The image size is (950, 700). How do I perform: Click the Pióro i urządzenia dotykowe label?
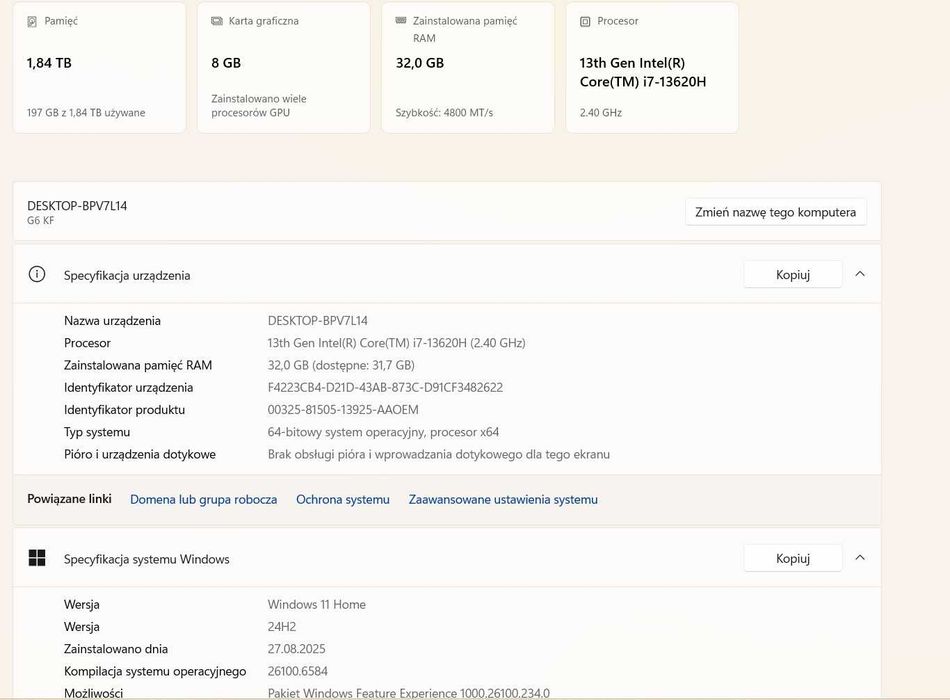[140, 455]
